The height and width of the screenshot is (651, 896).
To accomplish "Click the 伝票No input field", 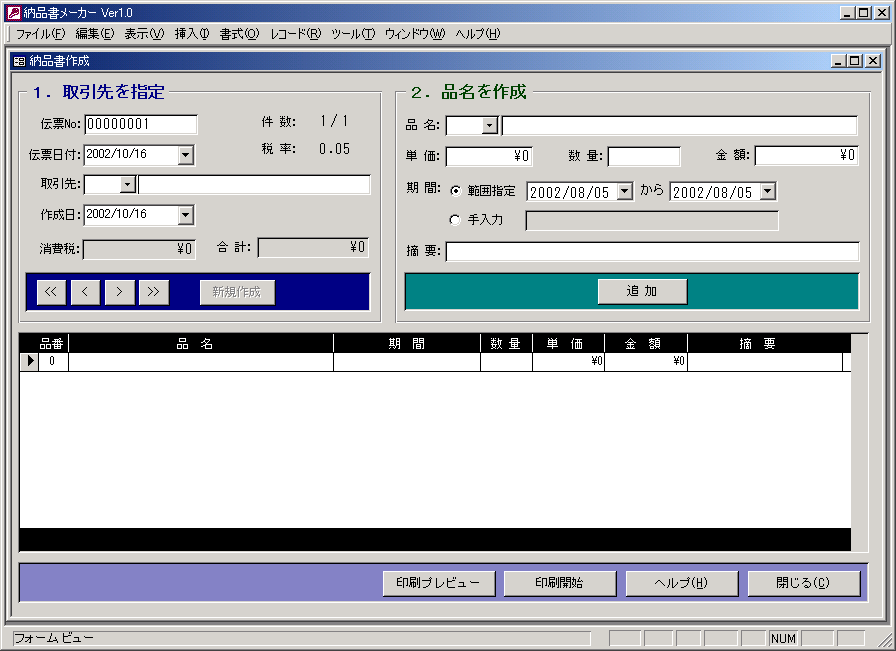I will 141,124.
